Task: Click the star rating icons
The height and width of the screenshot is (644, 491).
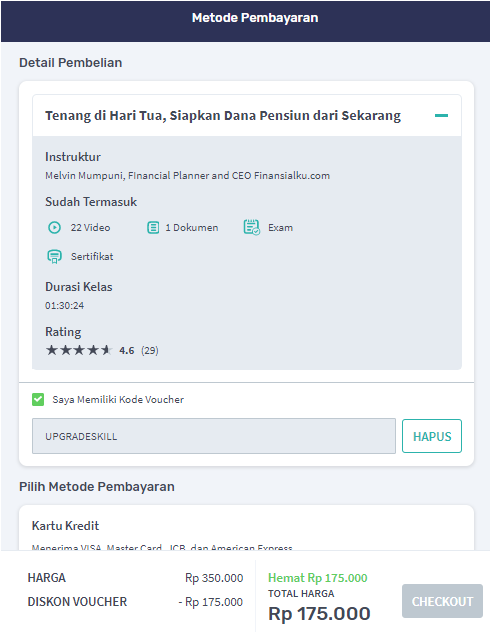Action: point(78,350)
